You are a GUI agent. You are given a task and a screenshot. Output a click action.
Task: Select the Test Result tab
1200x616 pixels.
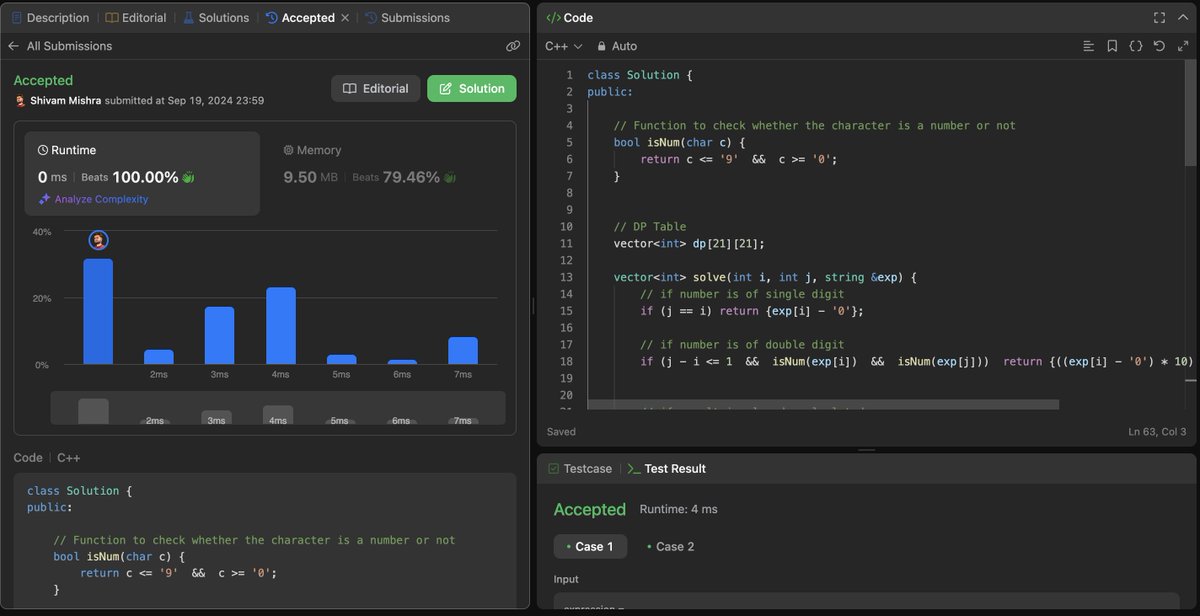pyautogui.click(x=666, y=468)
